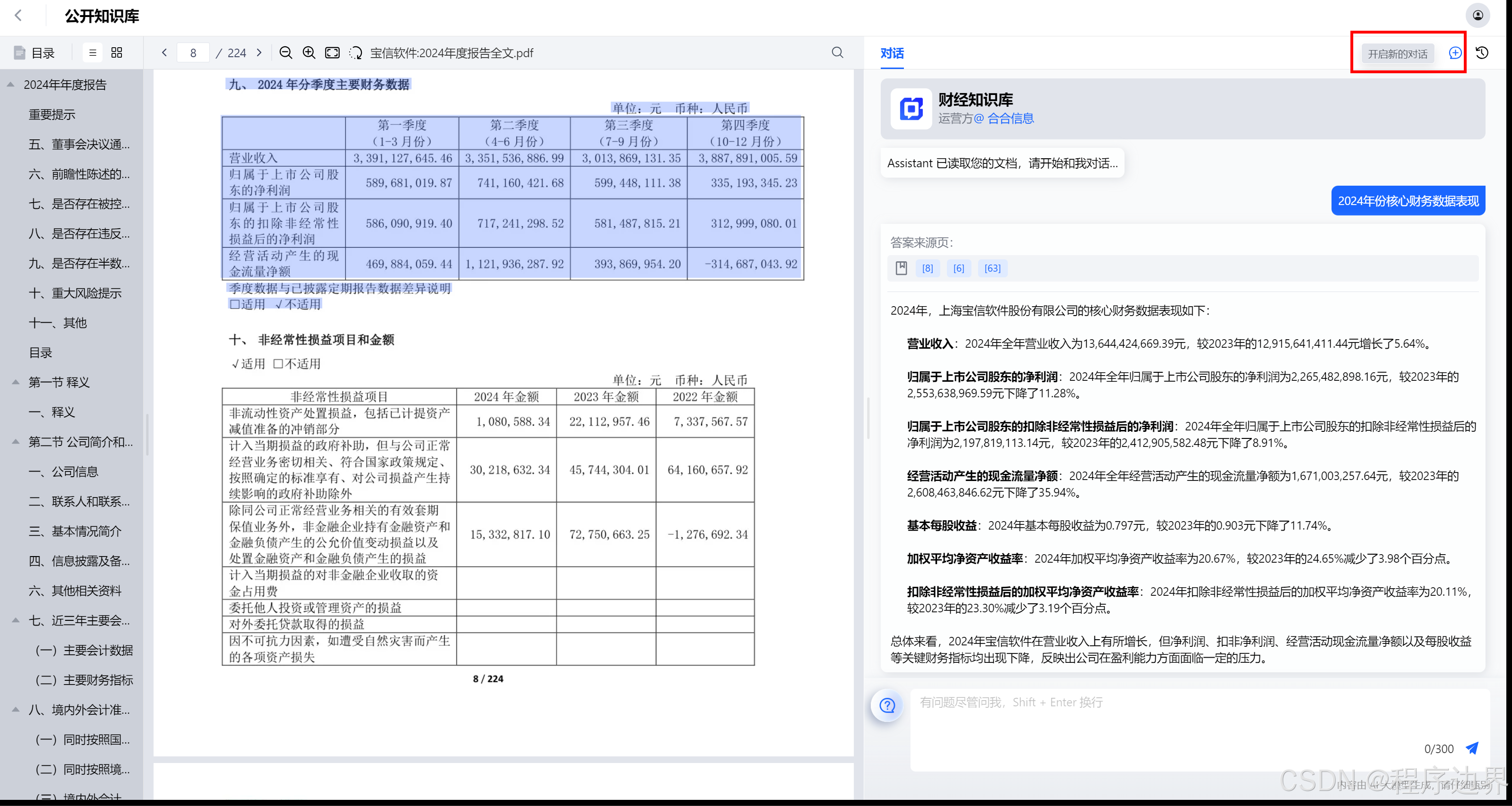Image resolution: width=1512 pixels, height=806 pixels.
Task: Rotate the PDF document view
Action: 356,53
